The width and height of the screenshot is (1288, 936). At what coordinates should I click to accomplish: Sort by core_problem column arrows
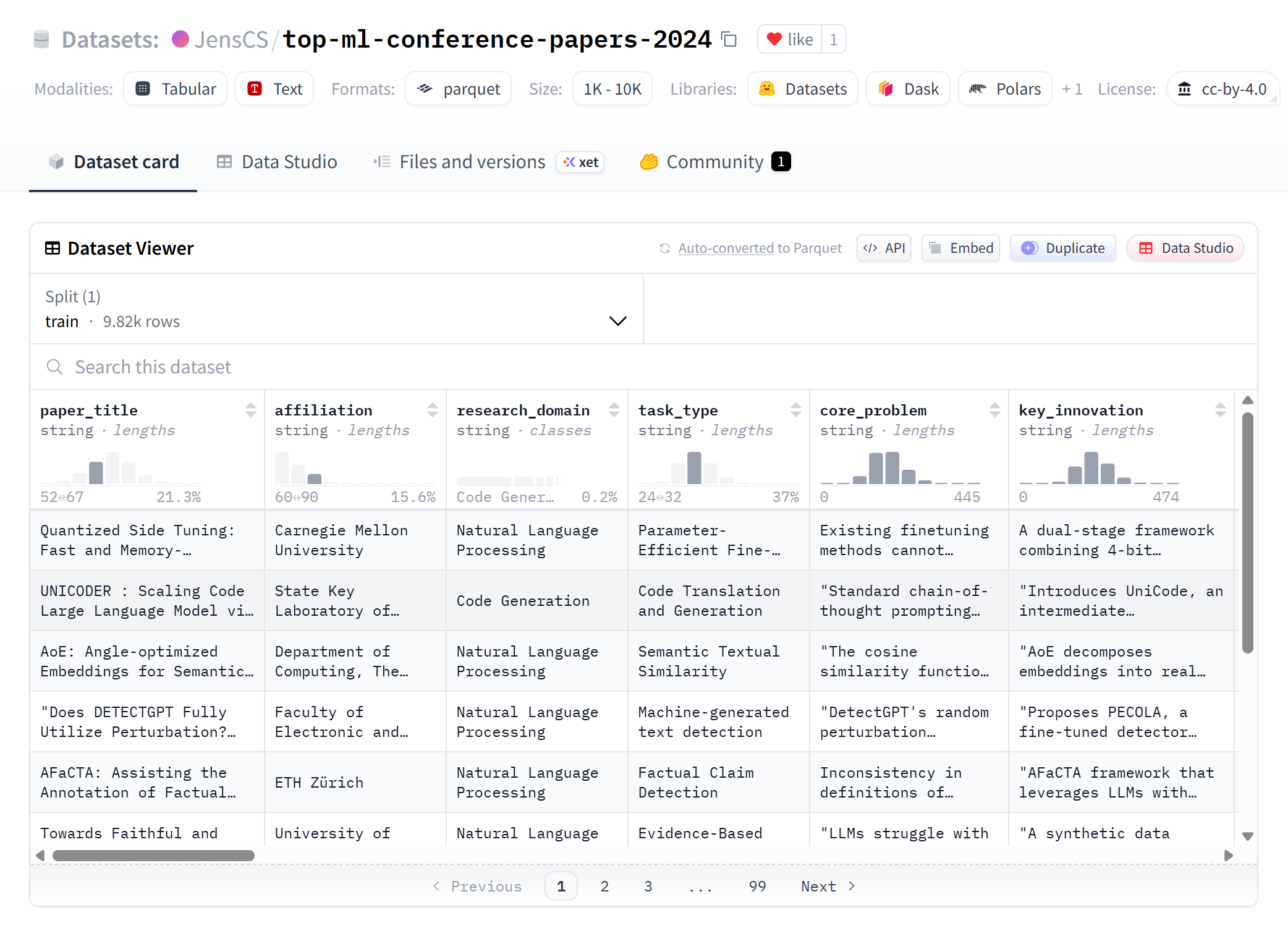coord(994,410)
